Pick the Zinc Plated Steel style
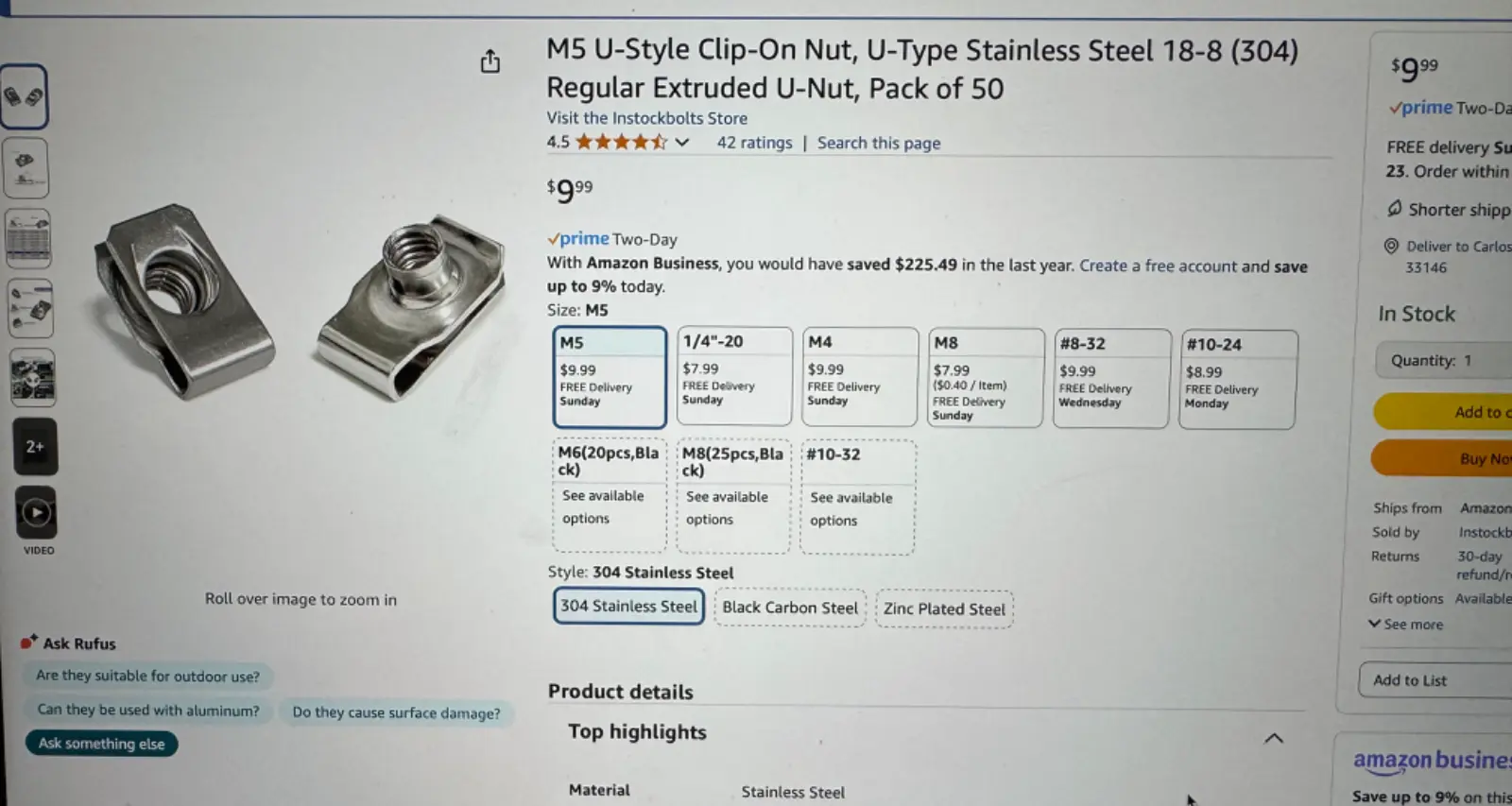Image resolution: width=1512 pixels, height=806 pixels. click(944, 609)
